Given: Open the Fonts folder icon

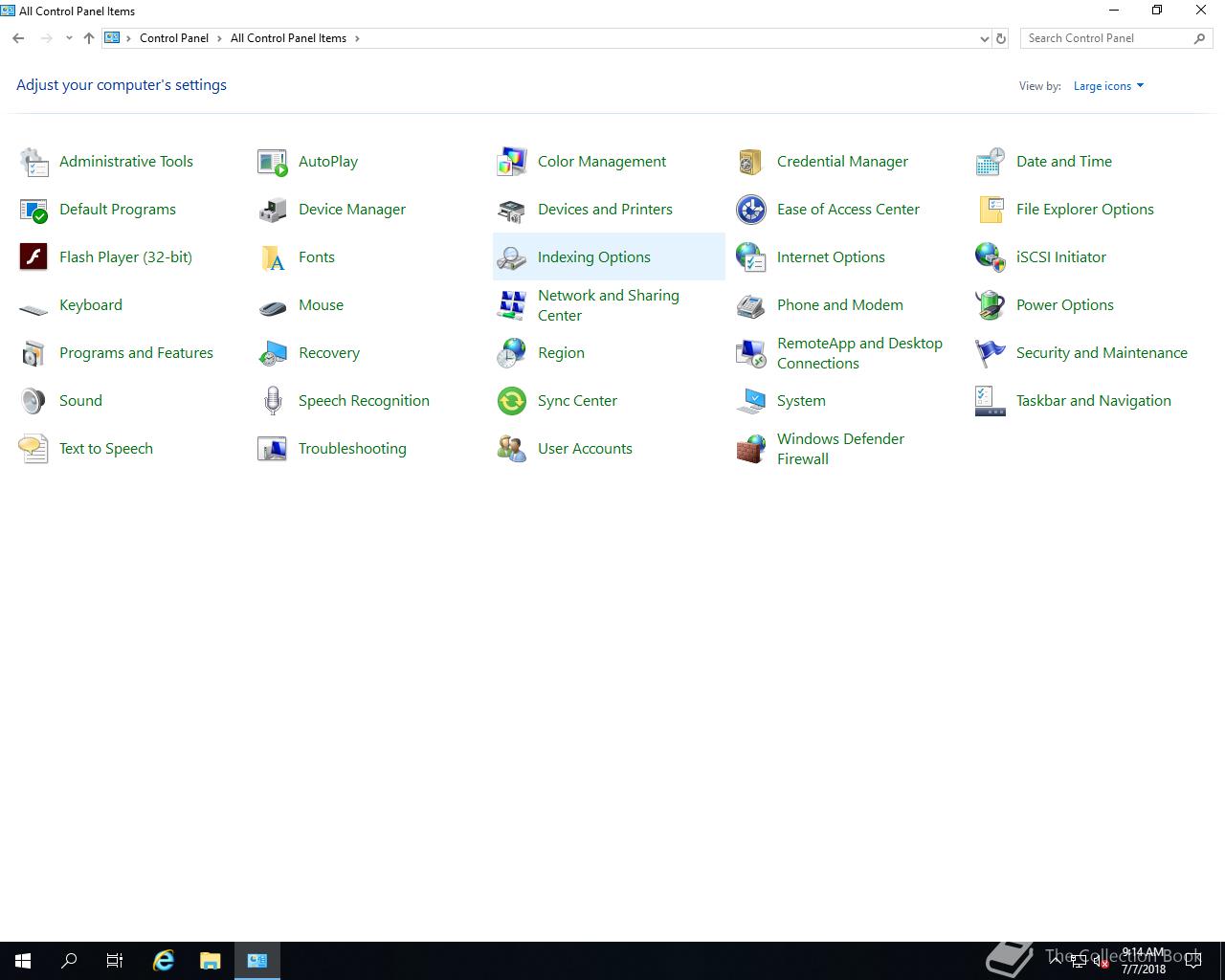Looking at the screenshot, I should click(273, 257).
